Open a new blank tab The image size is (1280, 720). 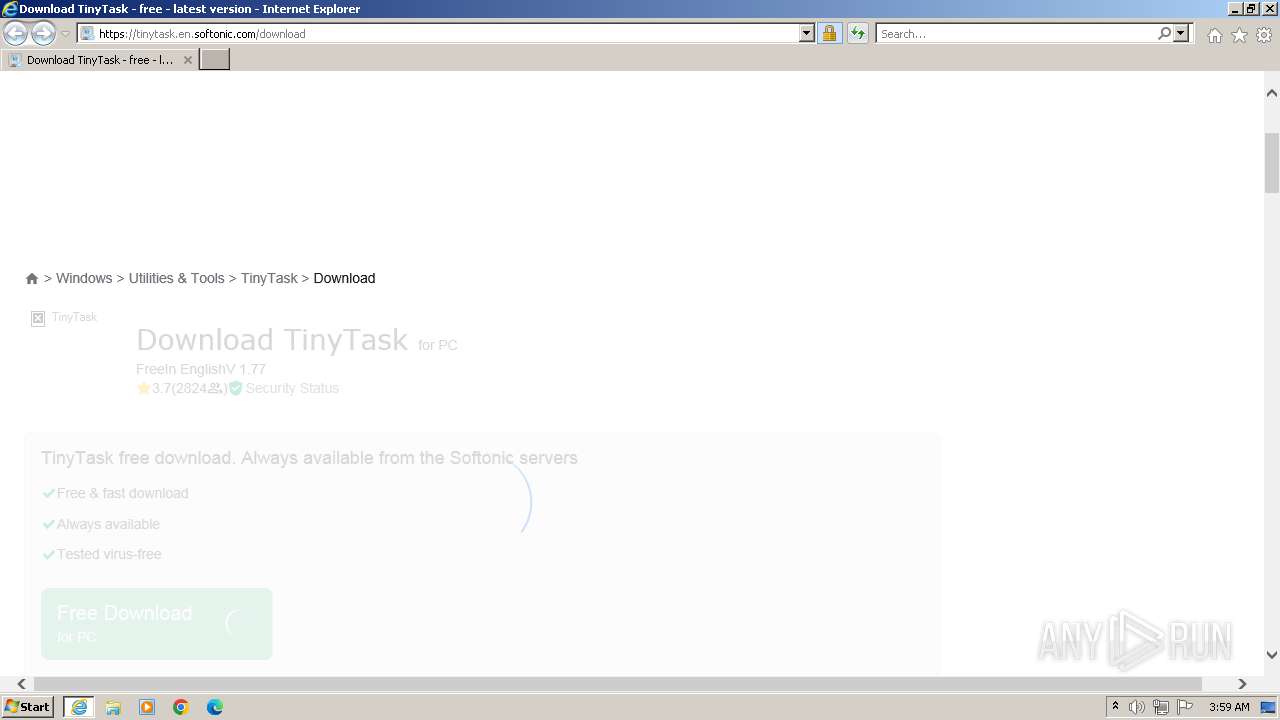(214, 60)
